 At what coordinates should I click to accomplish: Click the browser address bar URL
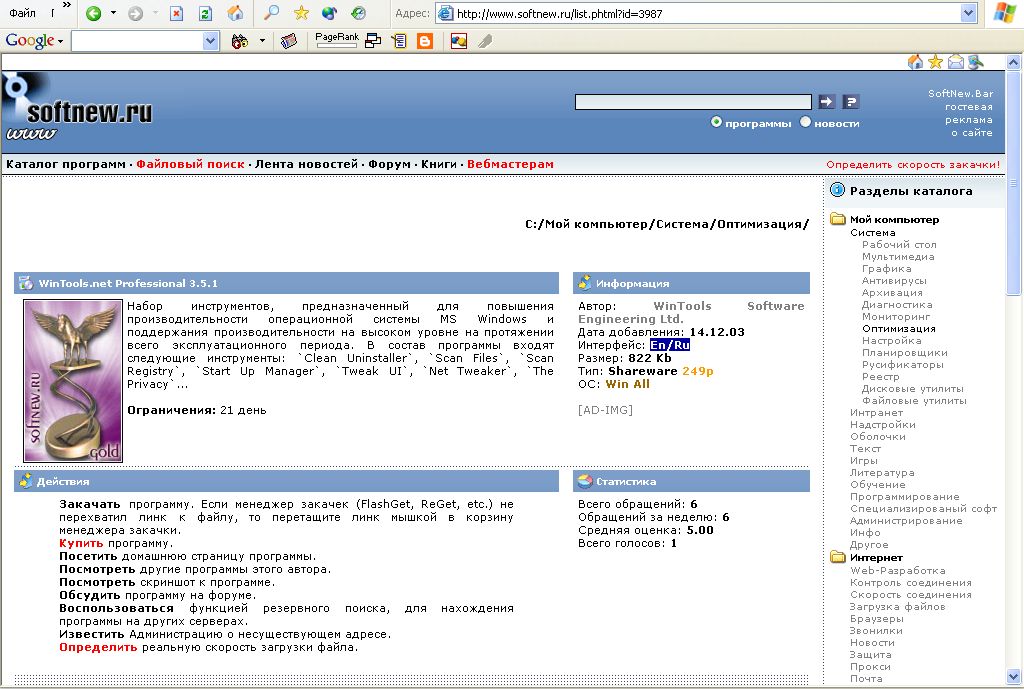point(559,13)
